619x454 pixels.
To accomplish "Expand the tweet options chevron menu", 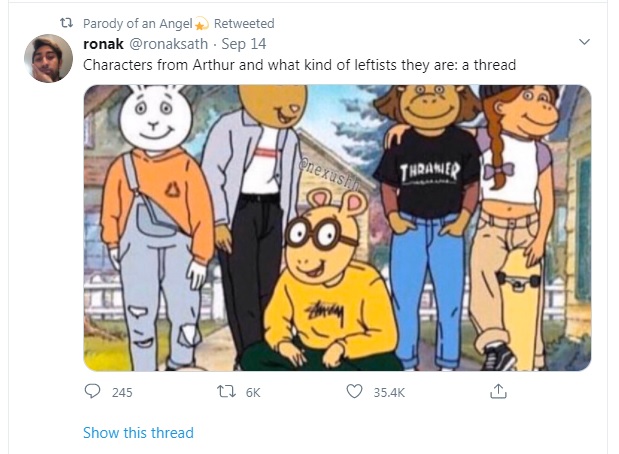I will coord(584,41).
